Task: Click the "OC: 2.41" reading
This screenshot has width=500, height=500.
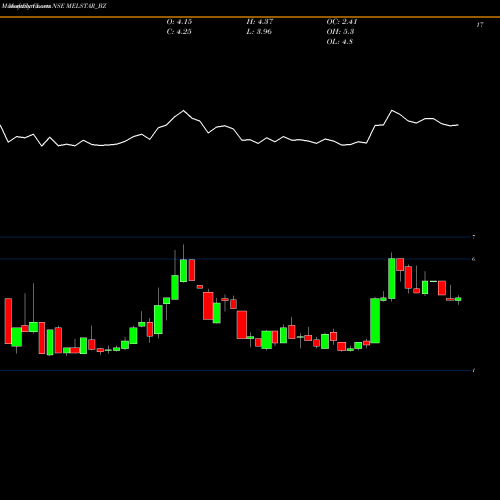Action: (x=342, y=22)
